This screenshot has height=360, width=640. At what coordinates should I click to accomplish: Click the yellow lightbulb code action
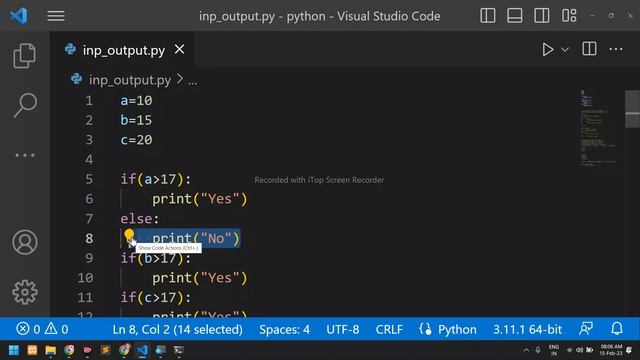[x=129, y=235]
